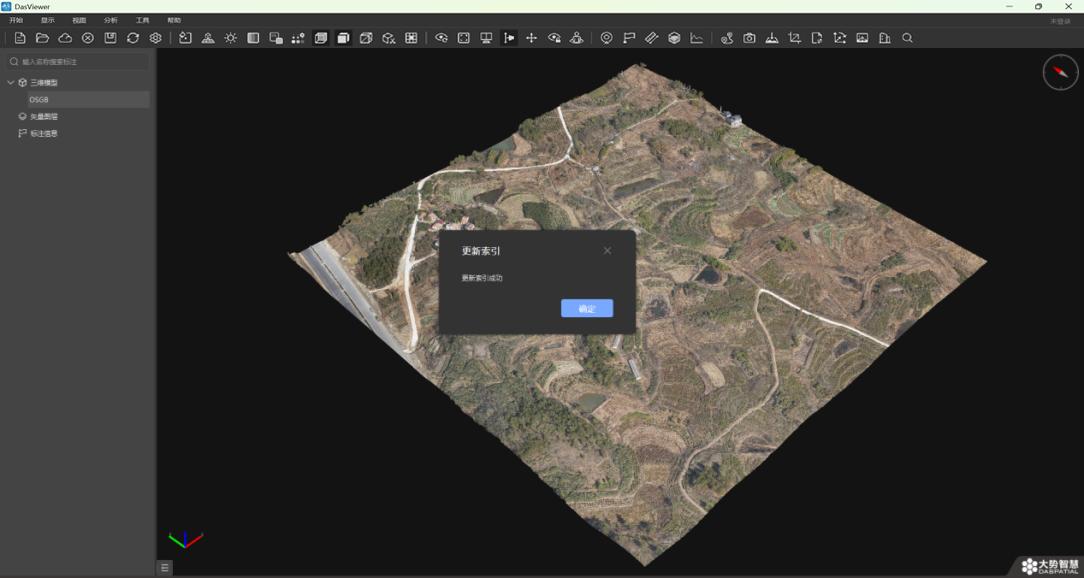Click the line chart profile icon
This screenshot has height=578, width=1084.
[696, 38]
